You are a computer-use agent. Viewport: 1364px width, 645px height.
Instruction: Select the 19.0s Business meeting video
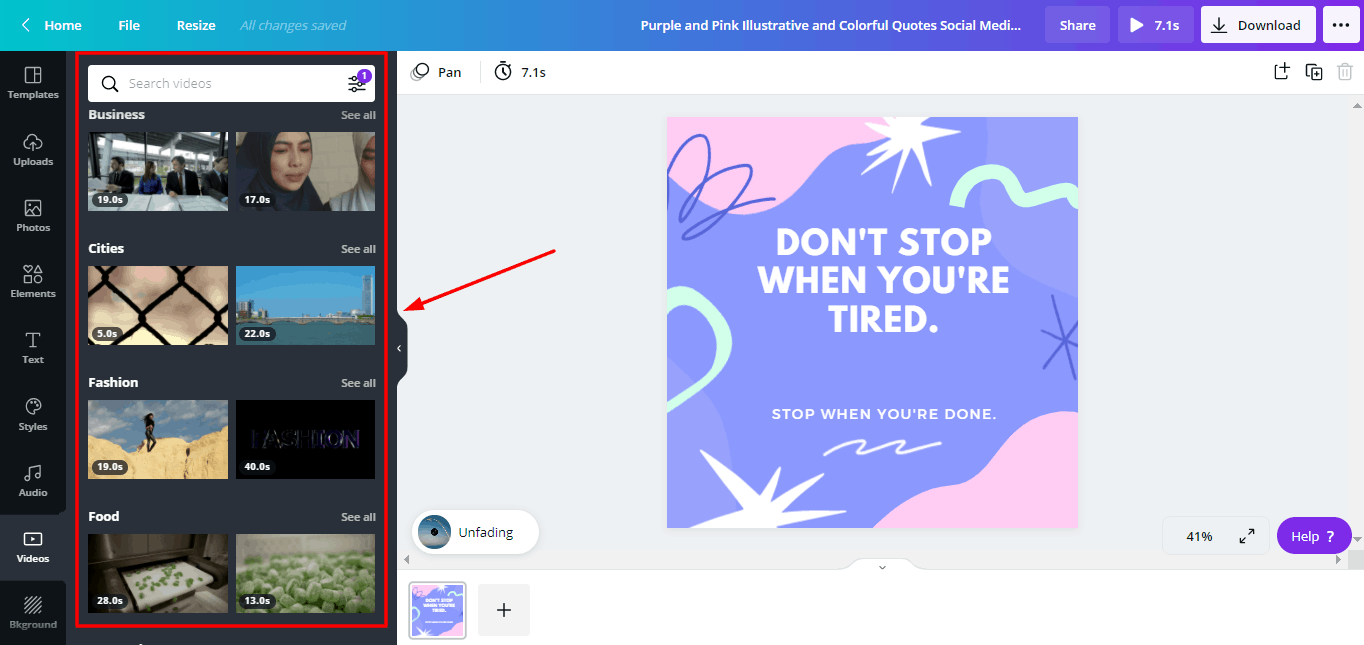pyautogui.click(x=158, y=171)
